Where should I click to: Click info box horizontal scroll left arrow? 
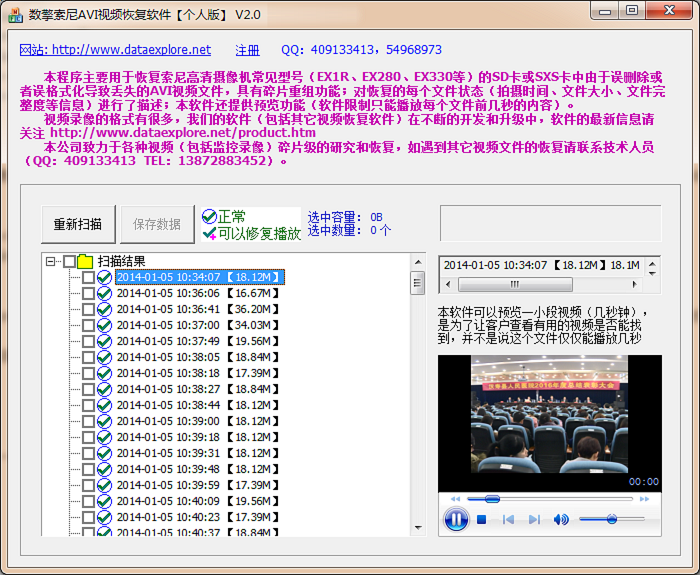(x=448, y=284)
